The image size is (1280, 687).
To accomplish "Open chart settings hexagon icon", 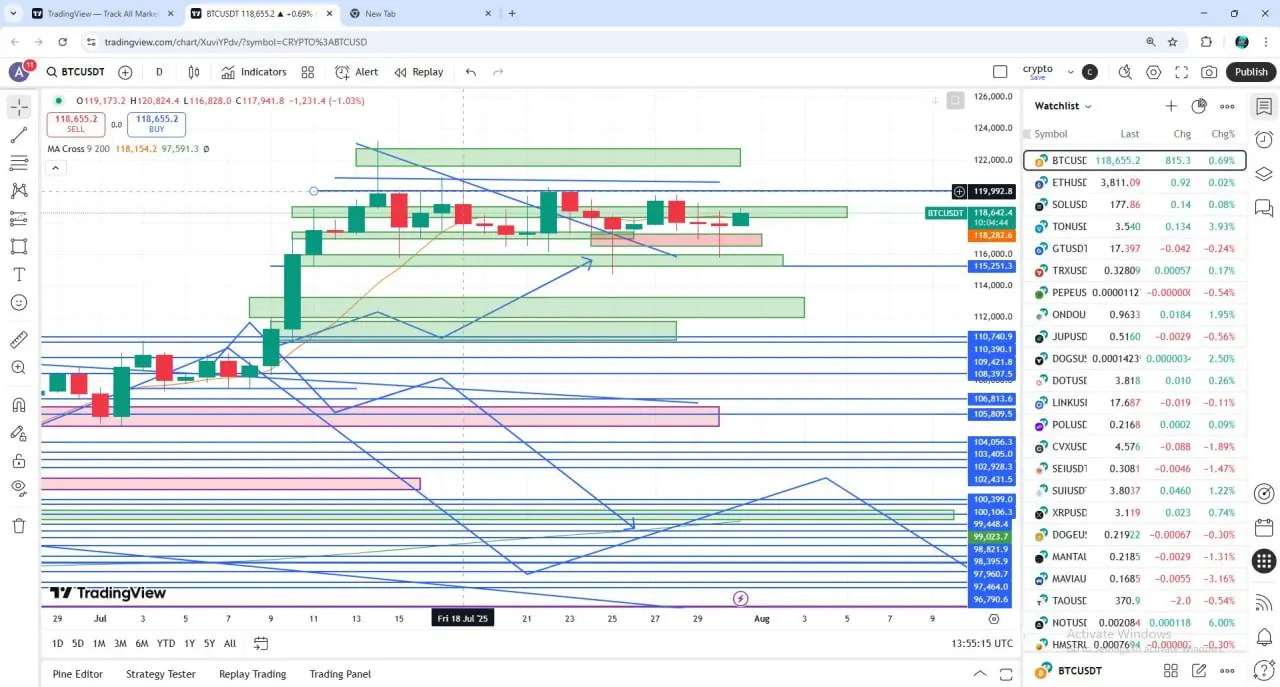I will [x=1154, y=72].
